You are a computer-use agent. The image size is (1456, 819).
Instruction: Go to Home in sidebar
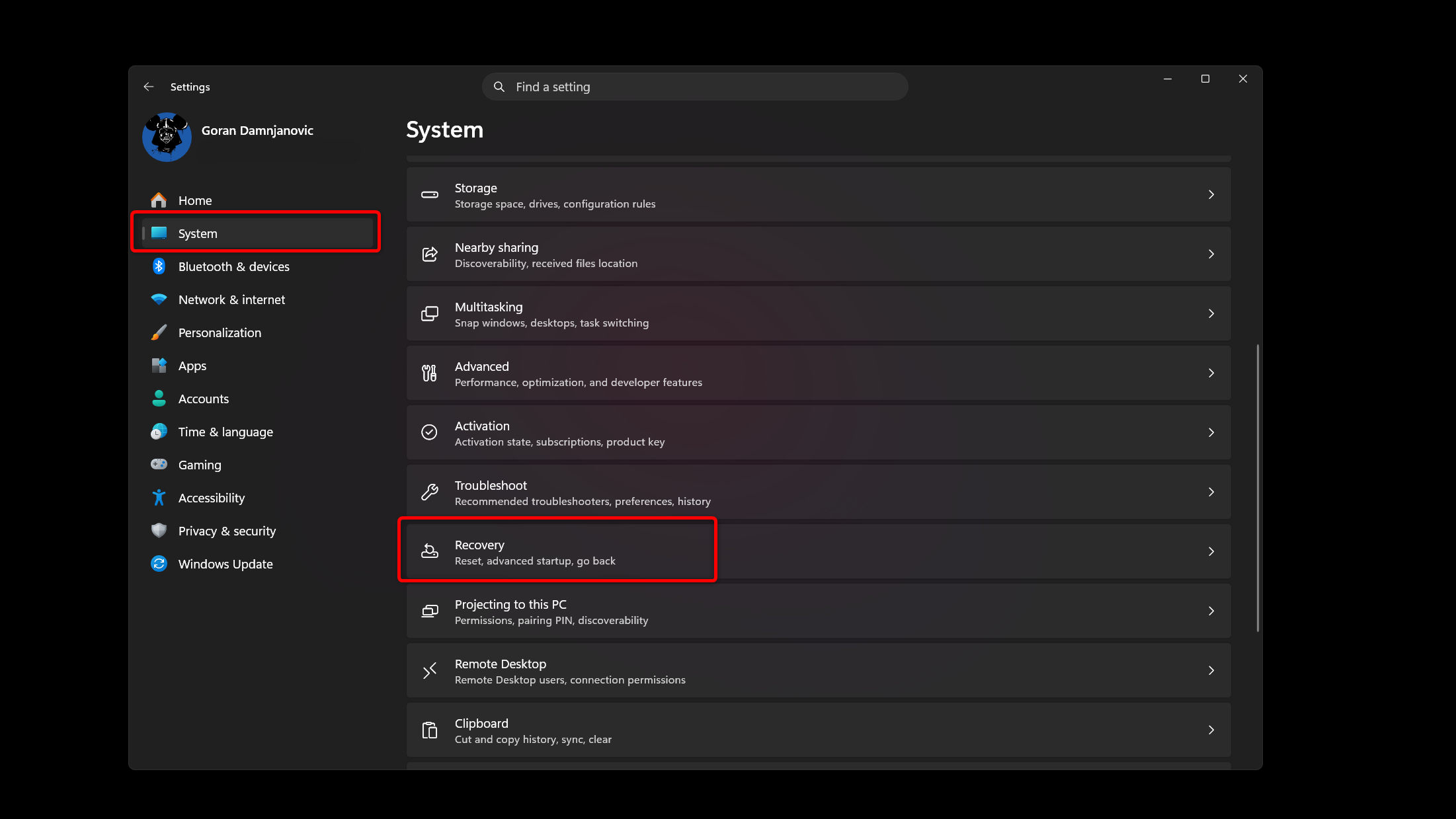tap(195, 200)
